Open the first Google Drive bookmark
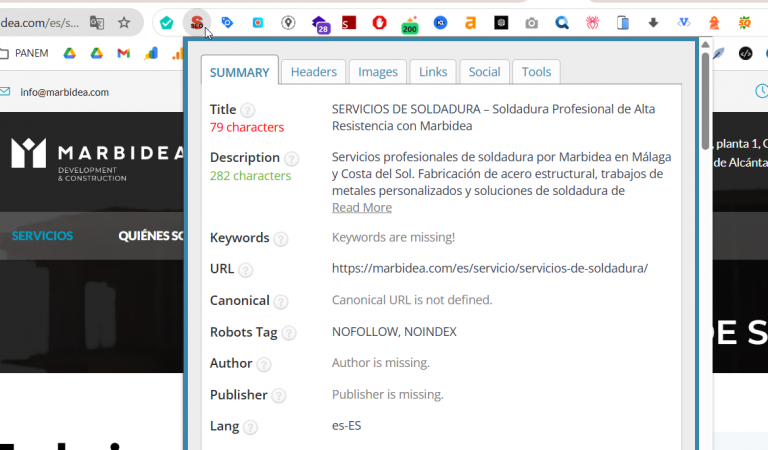 (x=70, y=53)
